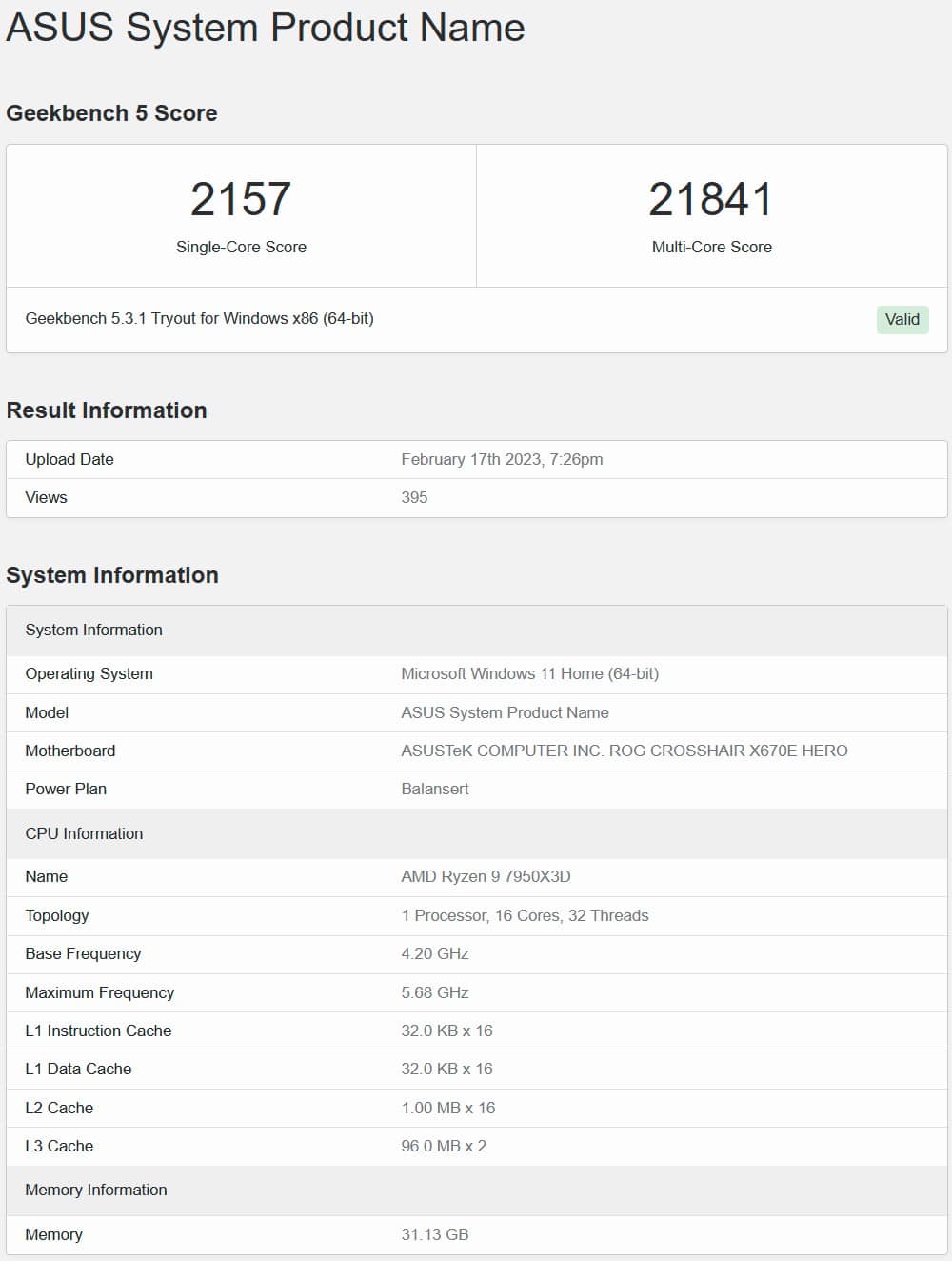952x1261 pixels.
Task: Click the 21841 multi-core score number
Action: tap(711, 200)
